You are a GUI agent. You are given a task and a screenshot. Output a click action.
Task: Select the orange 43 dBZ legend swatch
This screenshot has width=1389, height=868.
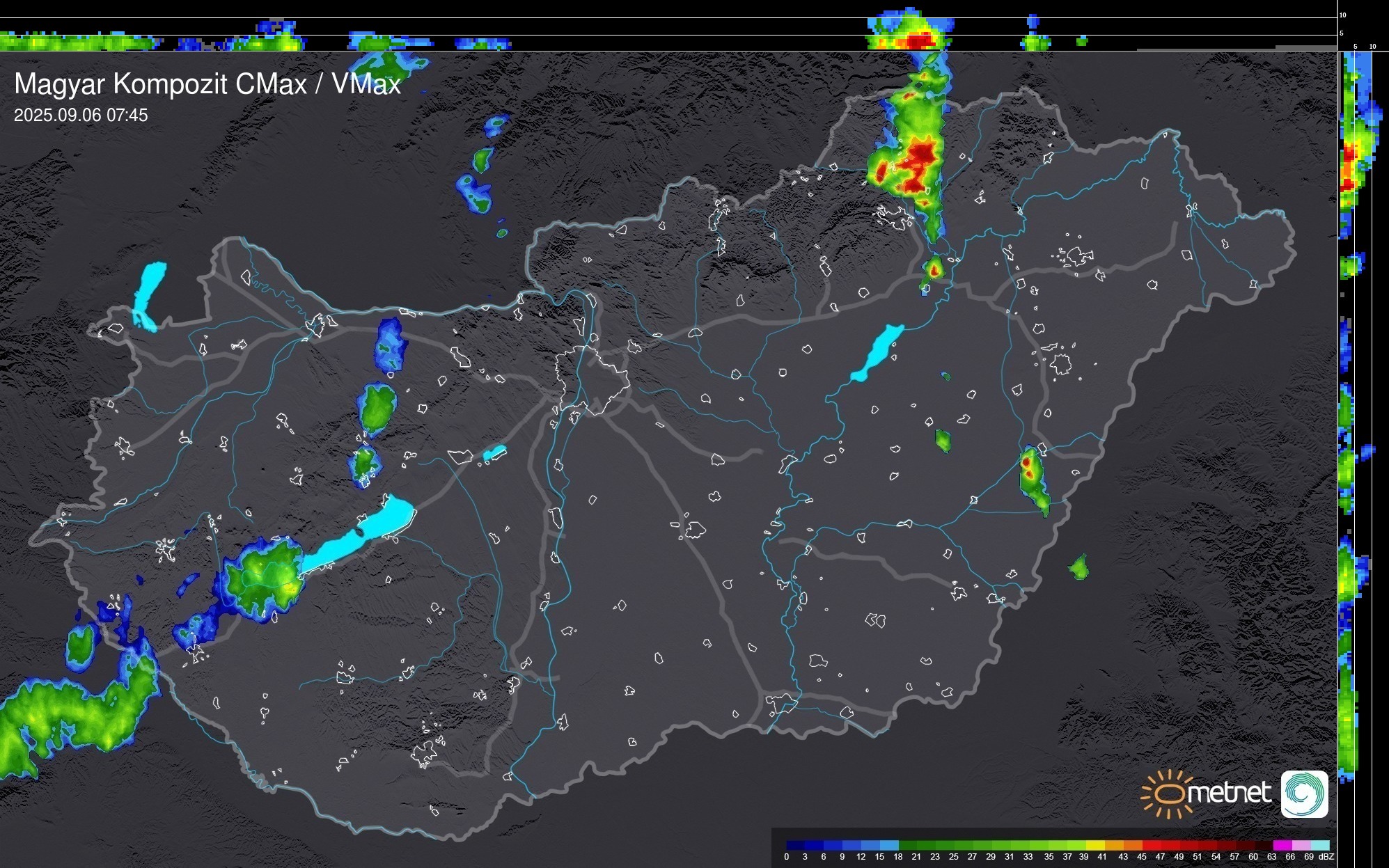tap(1131, 845)
